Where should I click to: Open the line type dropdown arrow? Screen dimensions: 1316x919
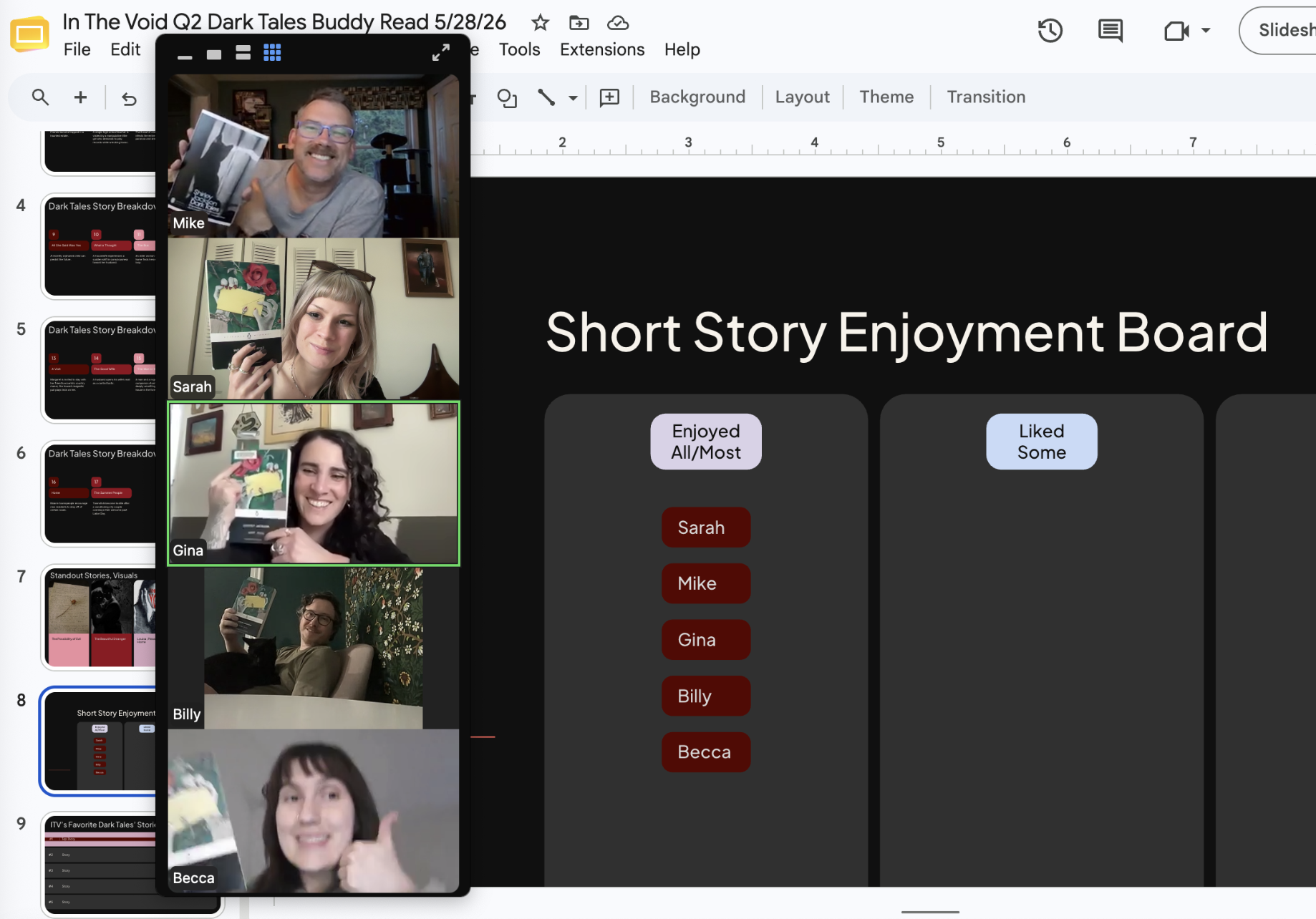pyautogui.click(x=573, y=98)
